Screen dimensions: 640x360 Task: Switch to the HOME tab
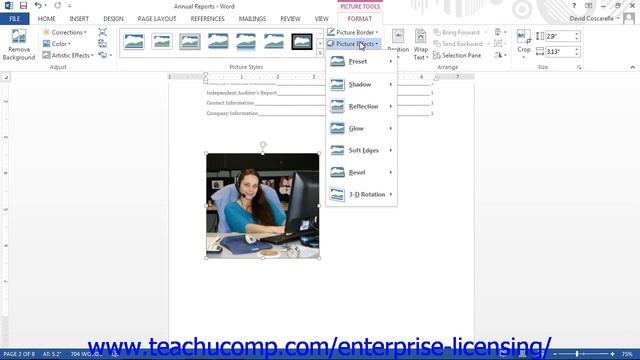(47, 19)
